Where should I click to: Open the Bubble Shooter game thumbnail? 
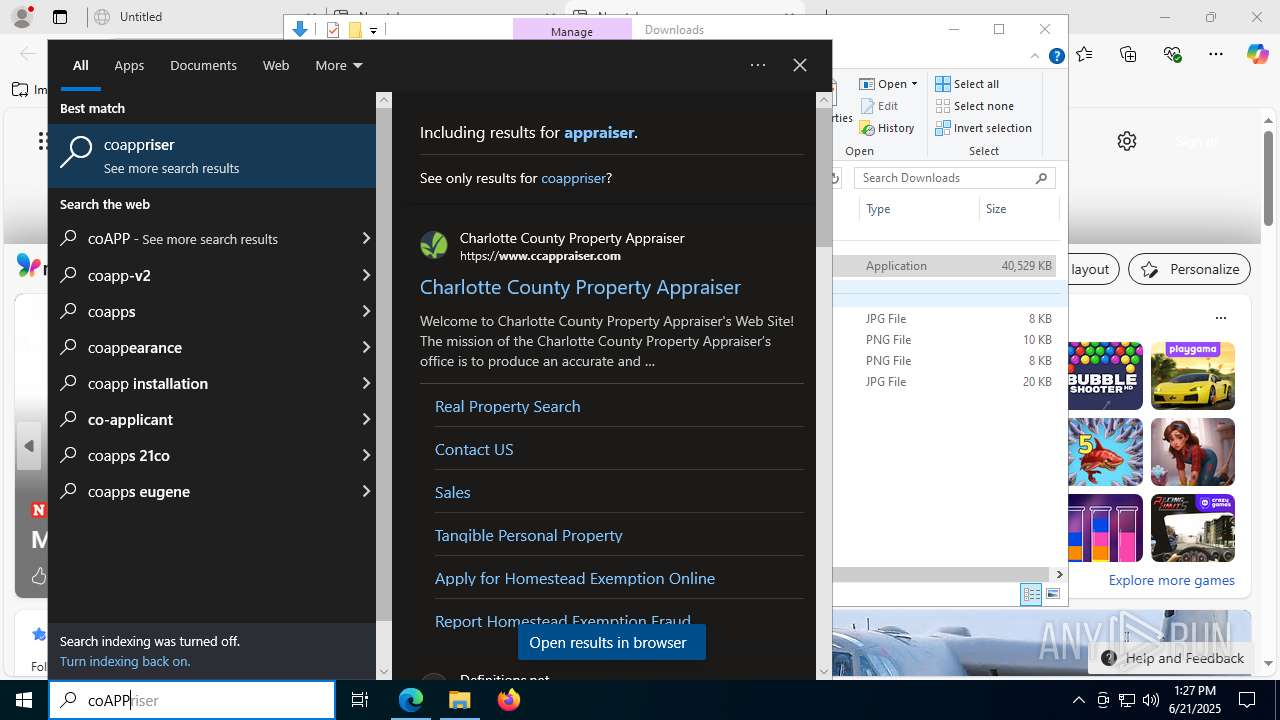point(1104,376)
